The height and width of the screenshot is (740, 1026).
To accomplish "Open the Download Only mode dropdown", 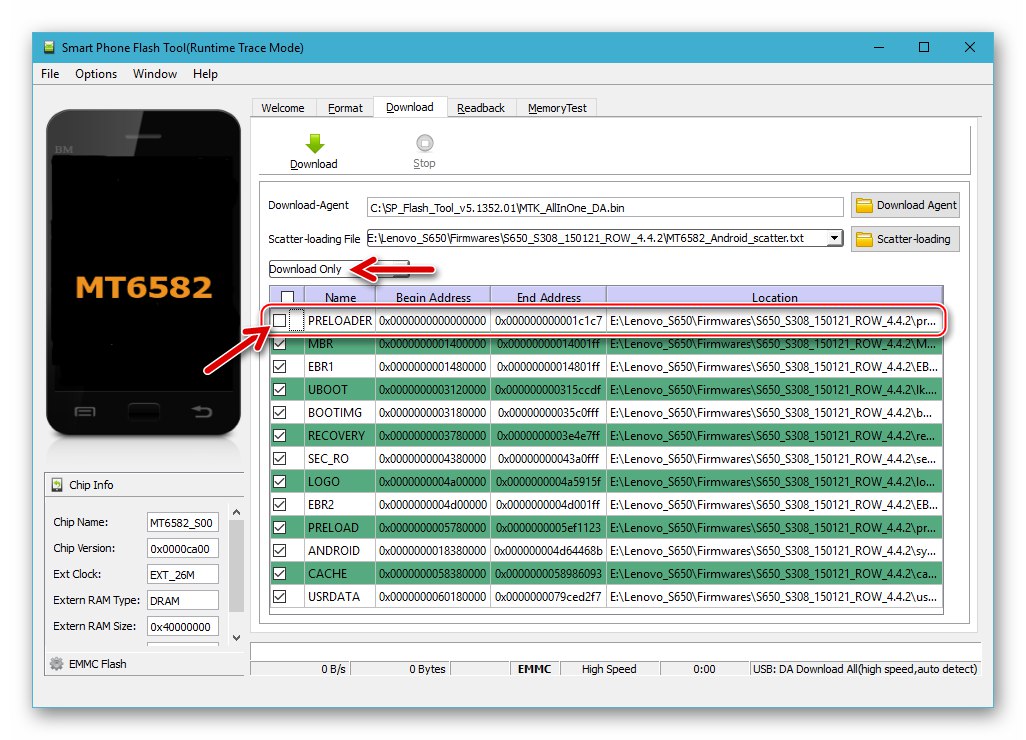I will 397,268.
